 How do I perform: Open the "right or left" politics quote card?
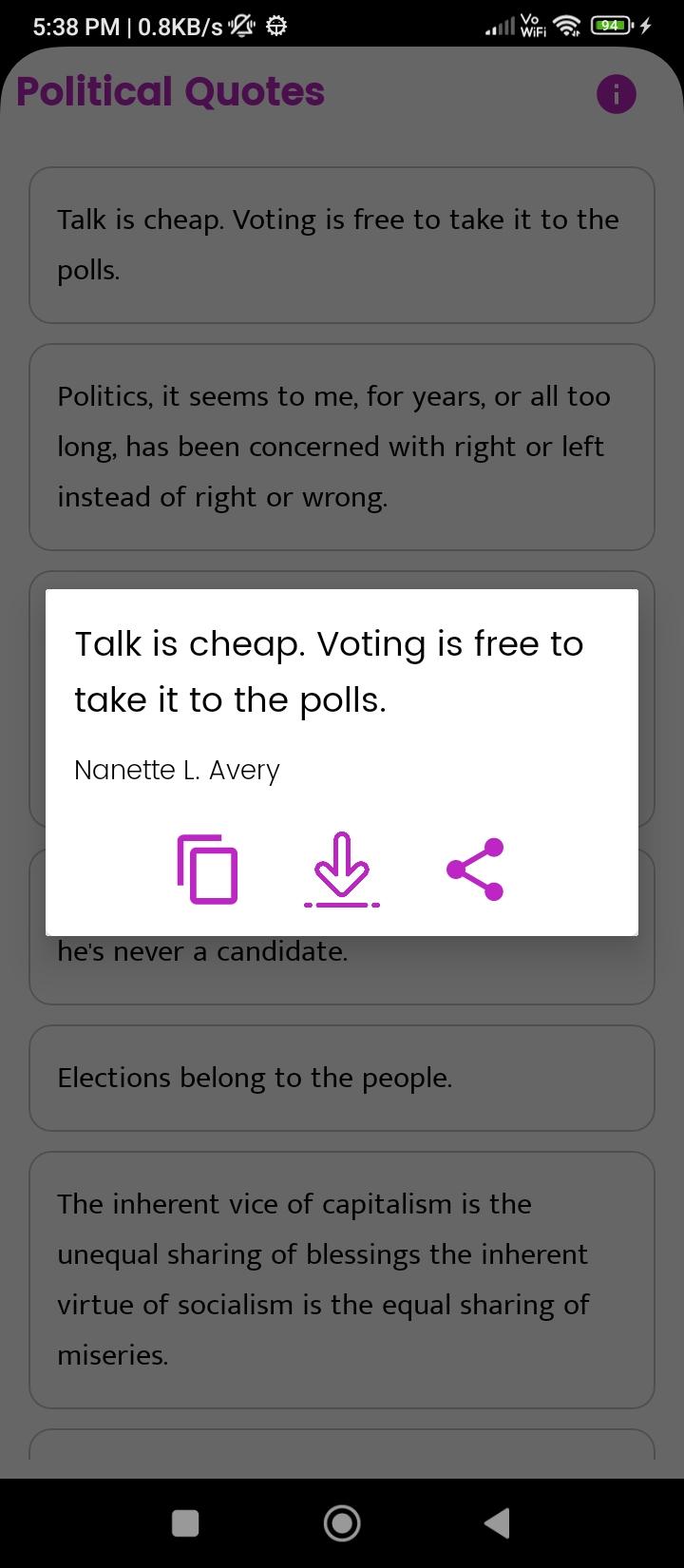342,447
